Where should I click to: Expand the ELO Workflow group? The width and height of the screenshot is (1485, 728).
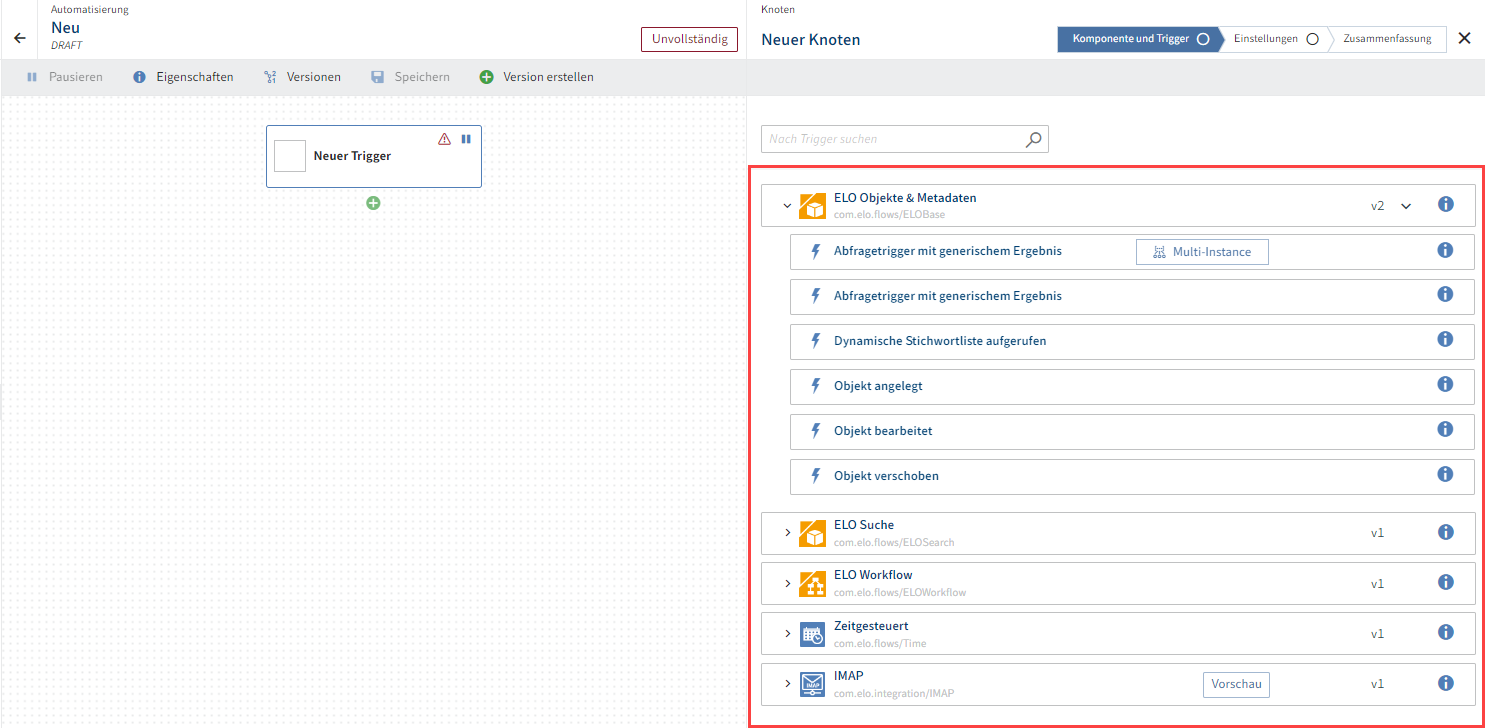(x=787, y=583)
